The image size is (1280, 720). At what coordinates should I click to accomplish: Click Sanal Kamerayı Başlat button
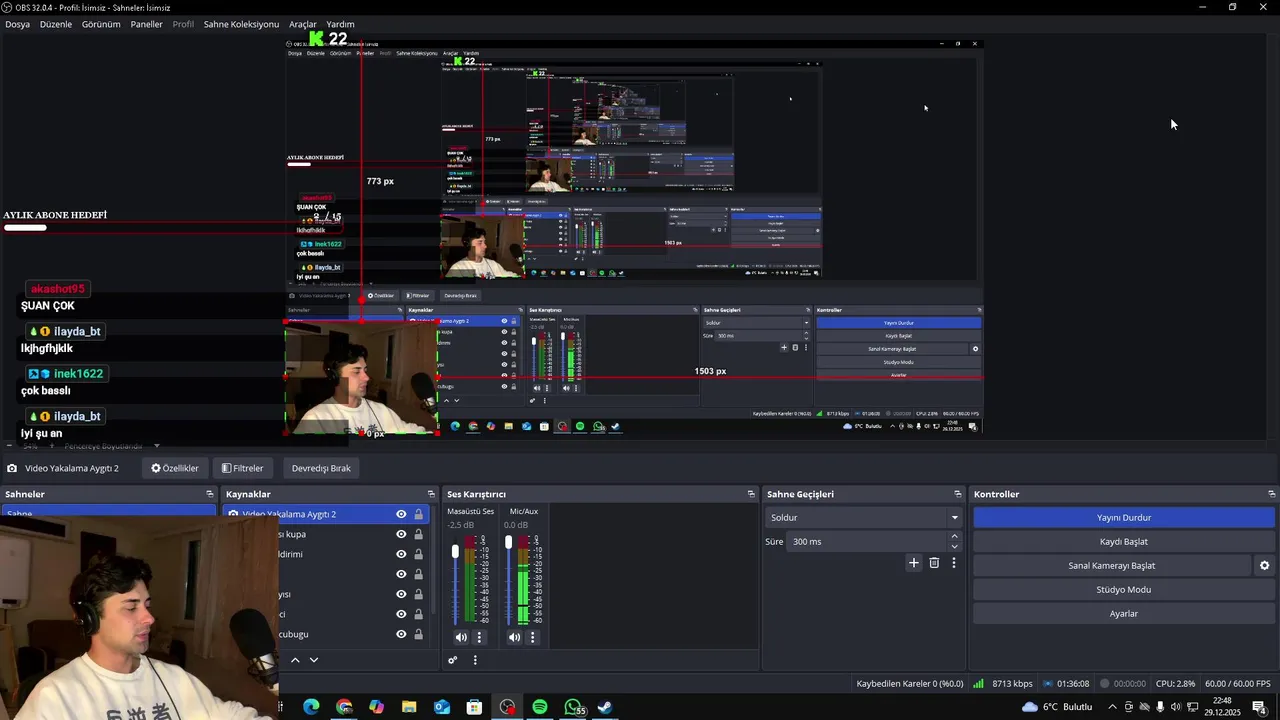coord(1112,565)
